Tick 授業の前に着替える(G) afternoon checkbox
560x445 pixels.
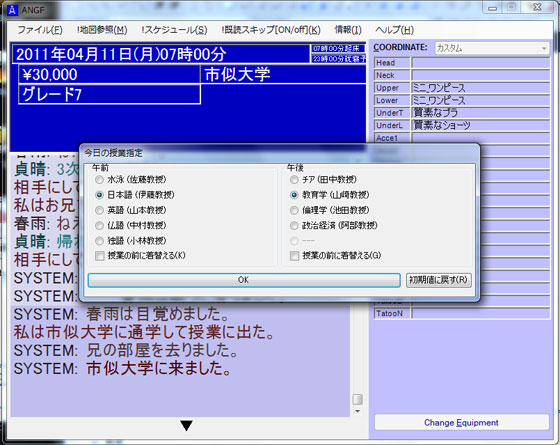(335, 256)
